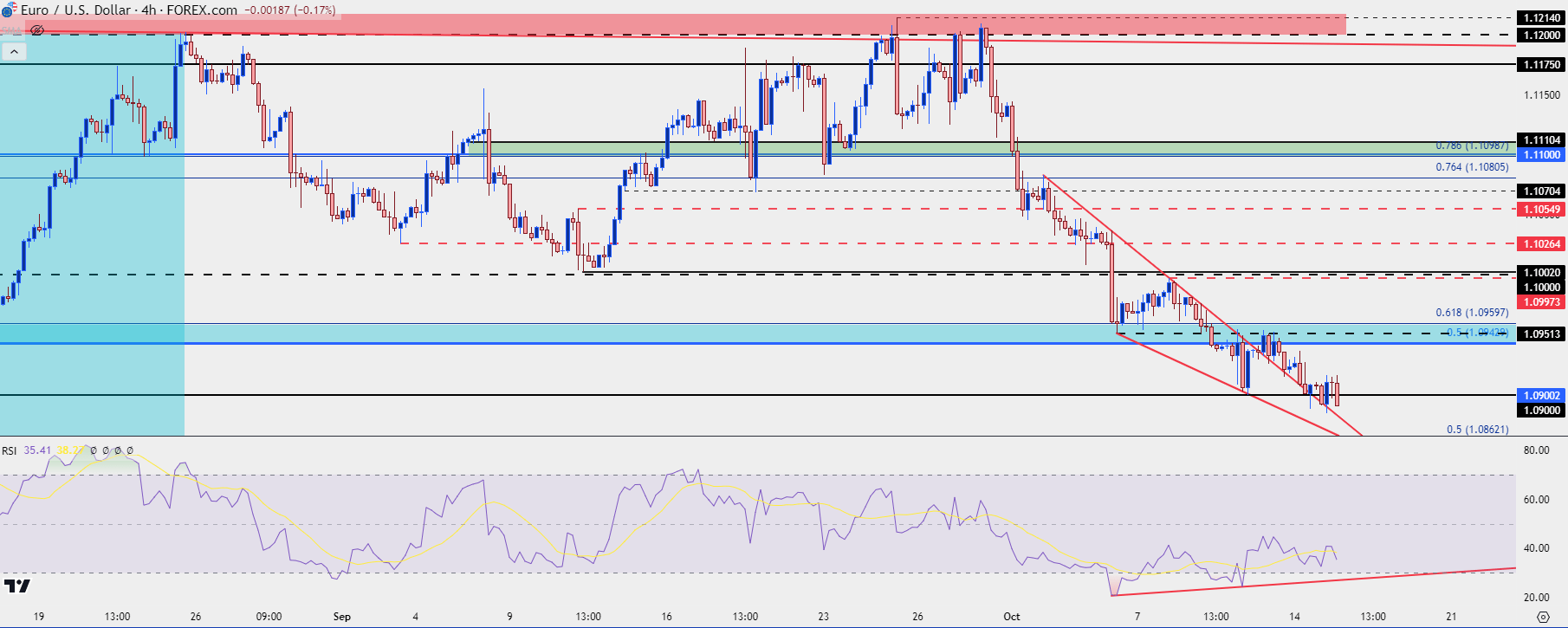Click the 'Euro / U.S. Dollar' symbol title
The width and height of the screenshot is (1568, 628).
[x=75, y=10]
